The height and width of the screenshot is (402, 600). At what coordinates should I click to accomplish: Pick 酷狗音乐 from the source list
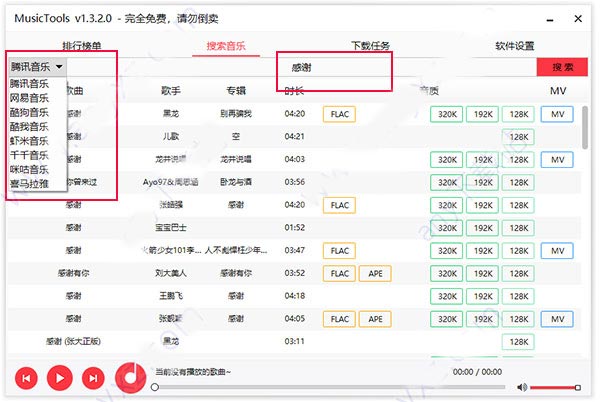[28, 113]
